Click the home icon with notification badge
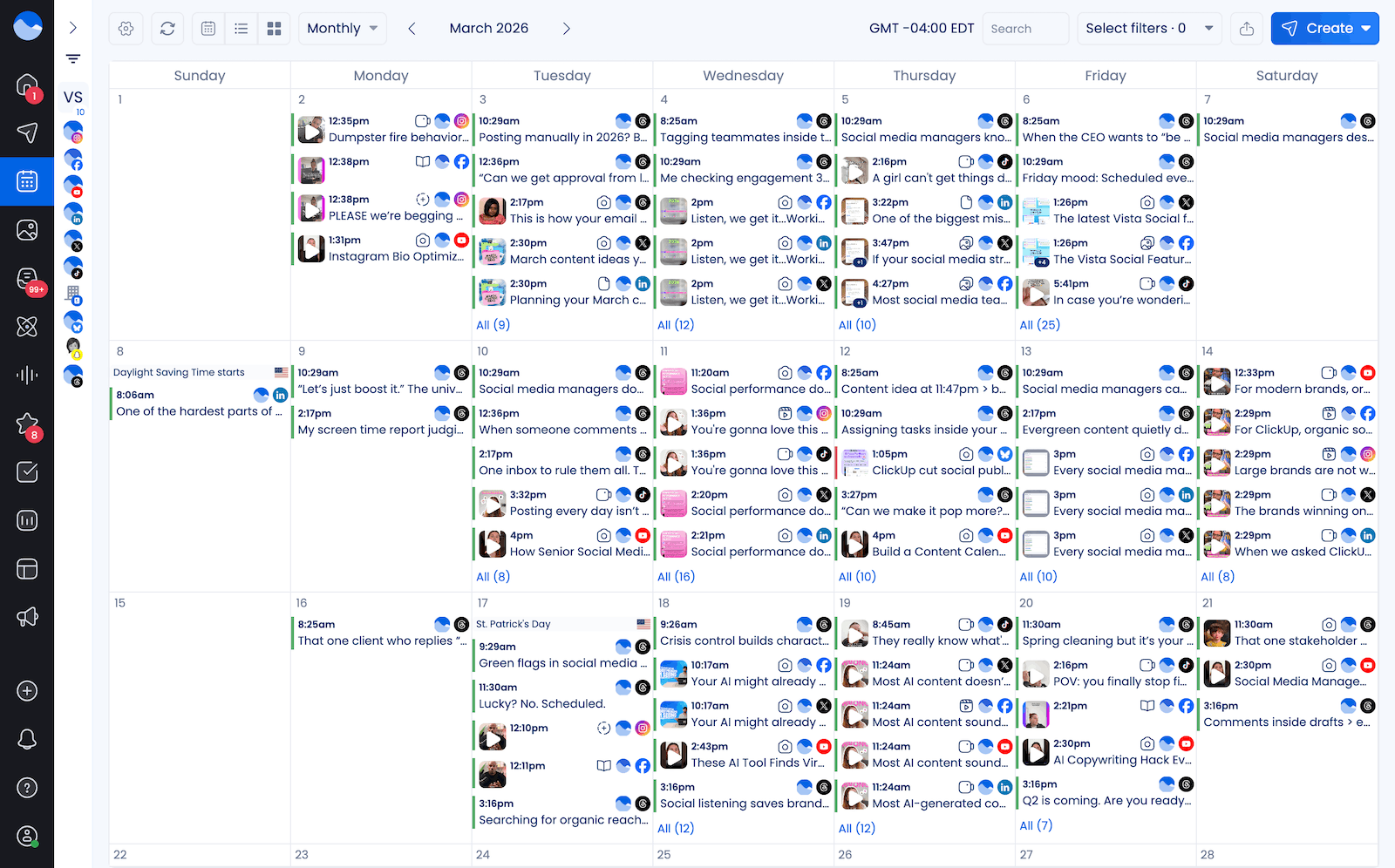This screenshot has width=1395, height=868. [x=27, y=87]
